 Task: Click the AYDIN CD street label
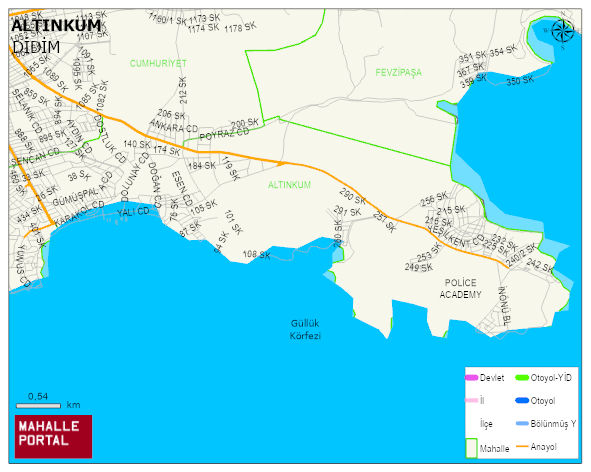click(79, 136)
